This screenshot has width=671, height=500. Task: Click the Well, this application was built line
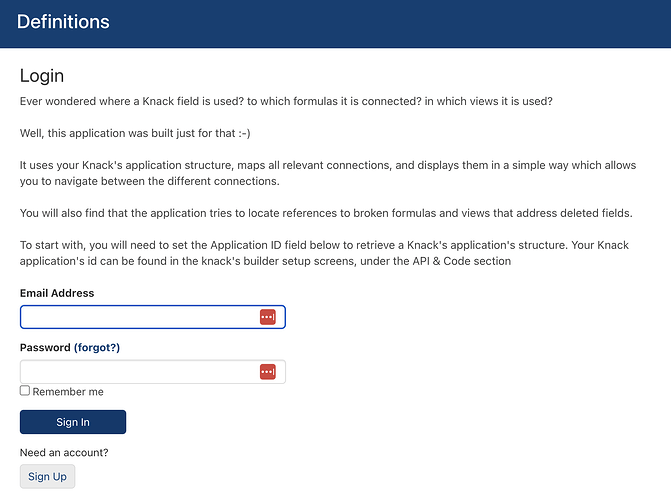point(135,134)
